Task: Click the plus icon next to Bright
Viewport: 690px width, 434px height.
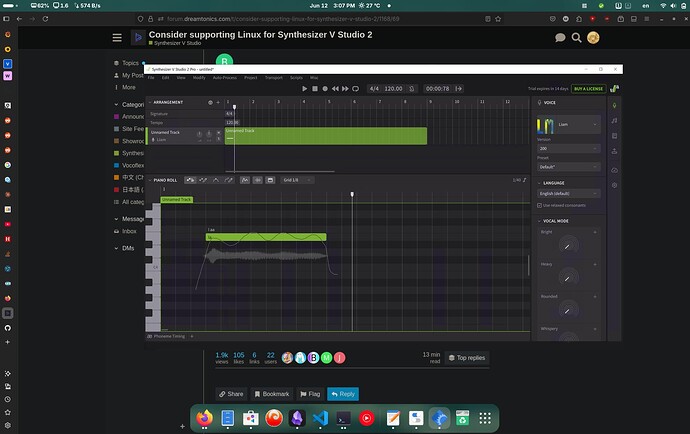Action: click(x=595, y=232)
